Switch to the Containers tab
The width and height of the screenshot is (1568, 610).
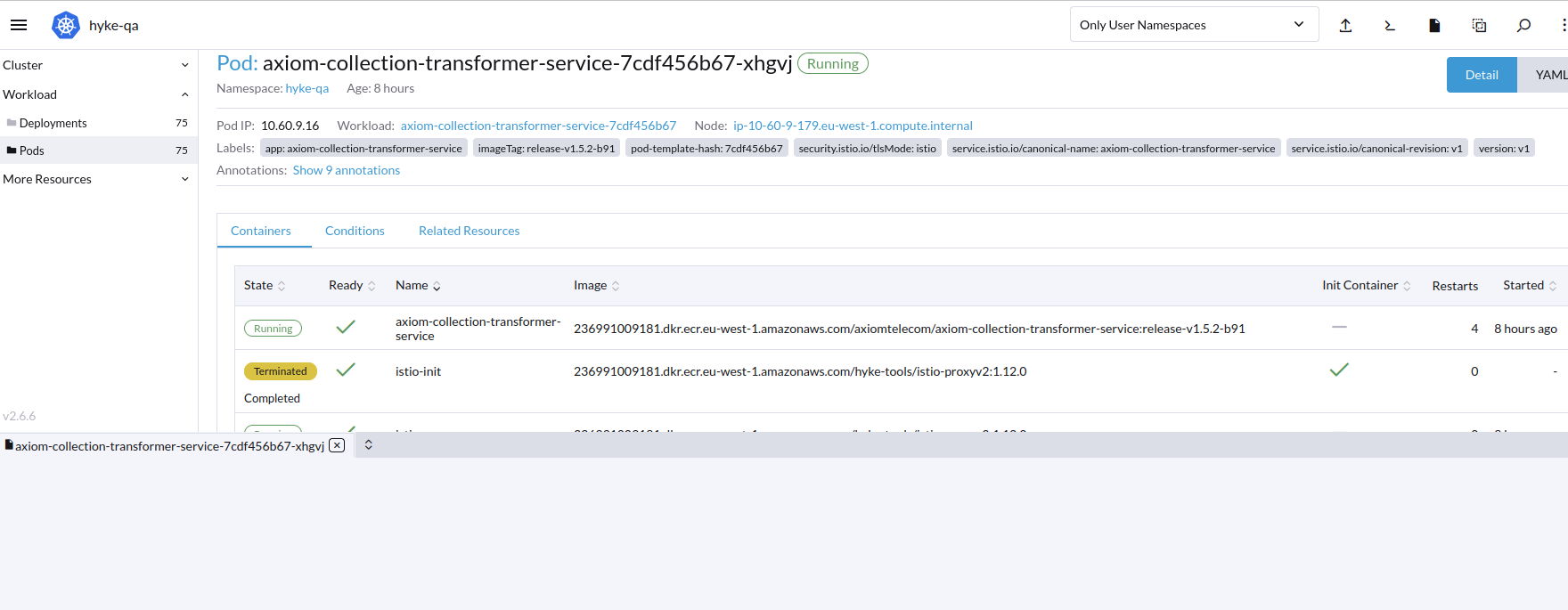[x=261, y=231]
